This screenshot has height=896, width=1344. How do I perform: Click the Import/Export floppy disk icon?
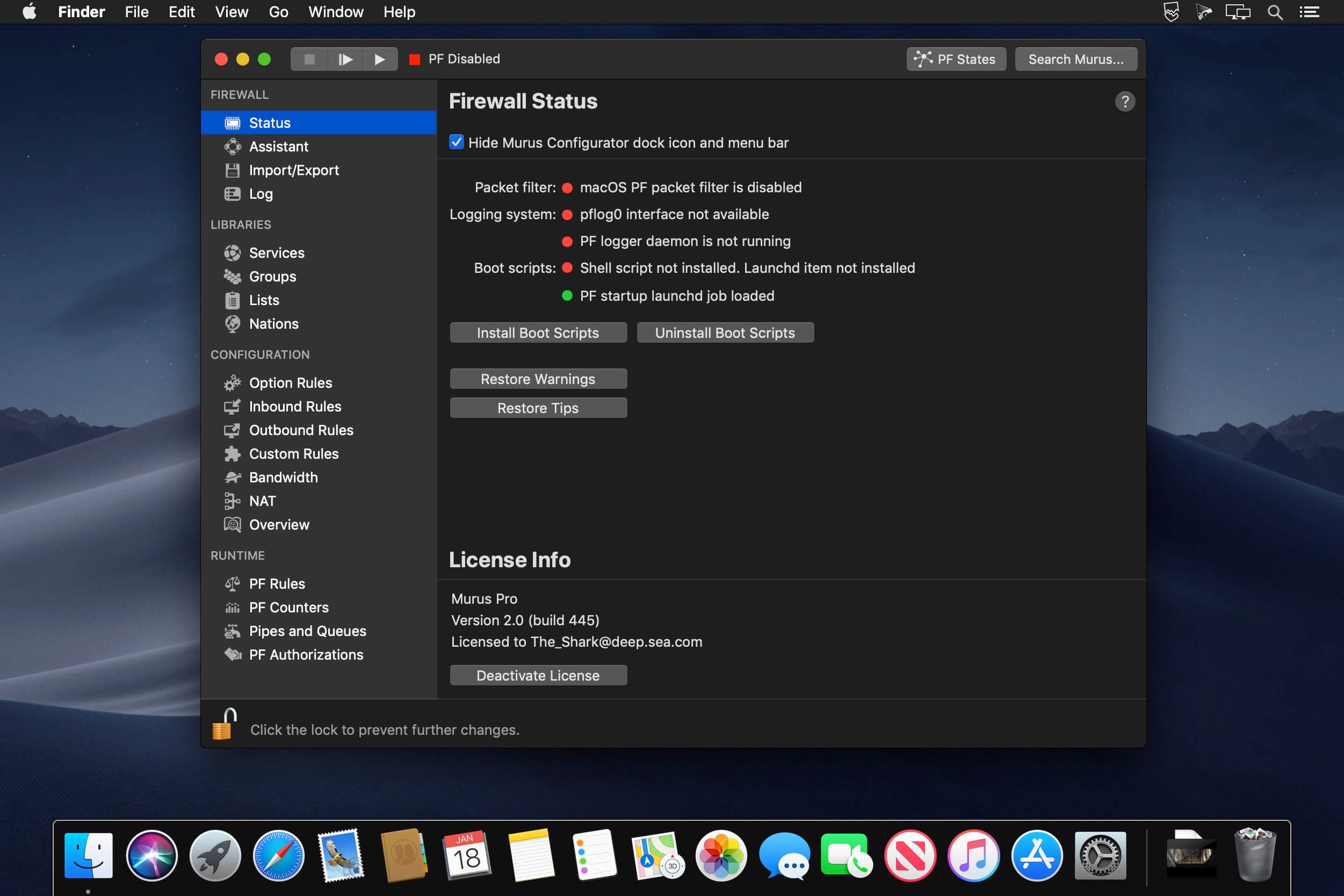pos(232,170)
